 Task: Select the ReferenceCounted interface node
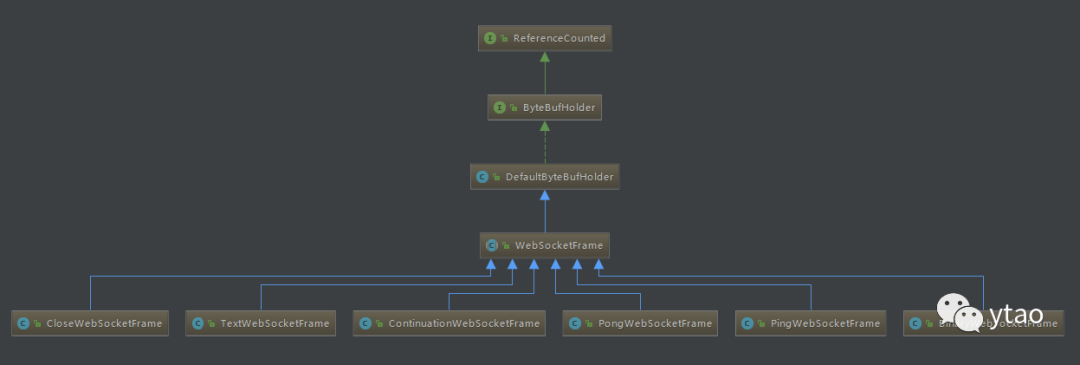click(545, 39)
